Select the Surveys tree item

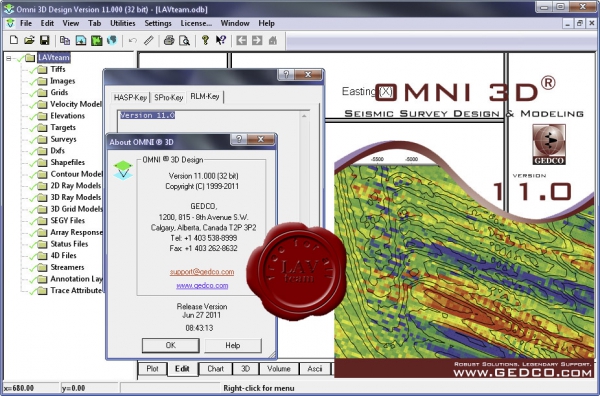coord(64,139)
